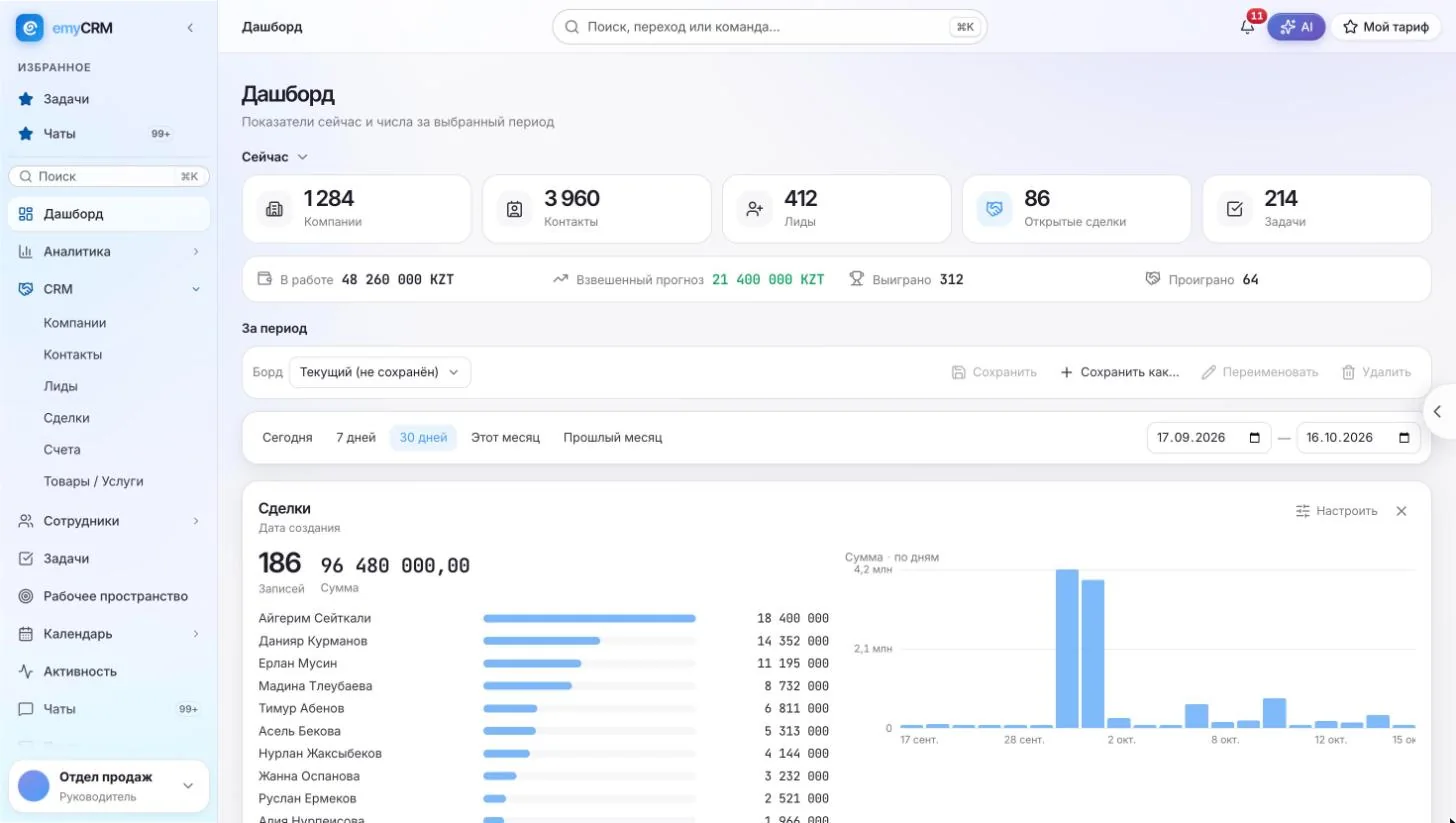Expand Аналитика sidebar section
1456x823 pixels.
[109, 251]
